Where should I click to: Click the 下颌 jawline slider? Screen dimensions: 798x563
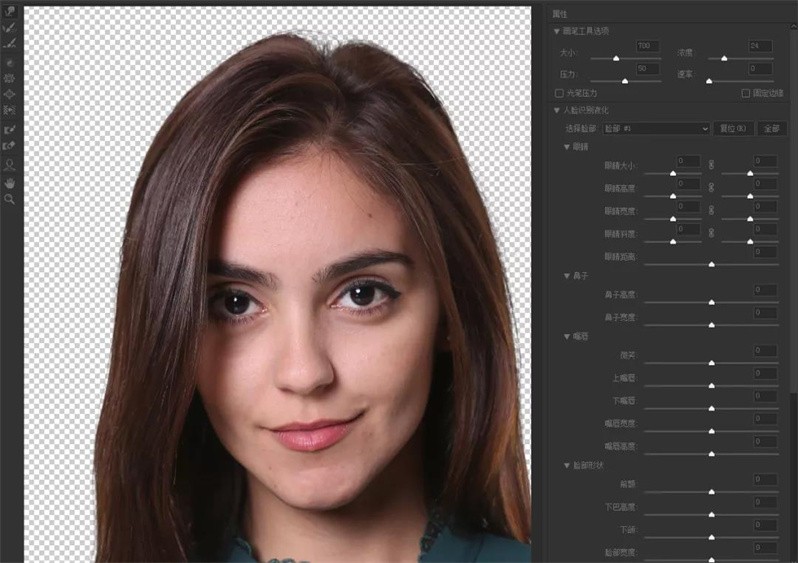tap(711, 538)
